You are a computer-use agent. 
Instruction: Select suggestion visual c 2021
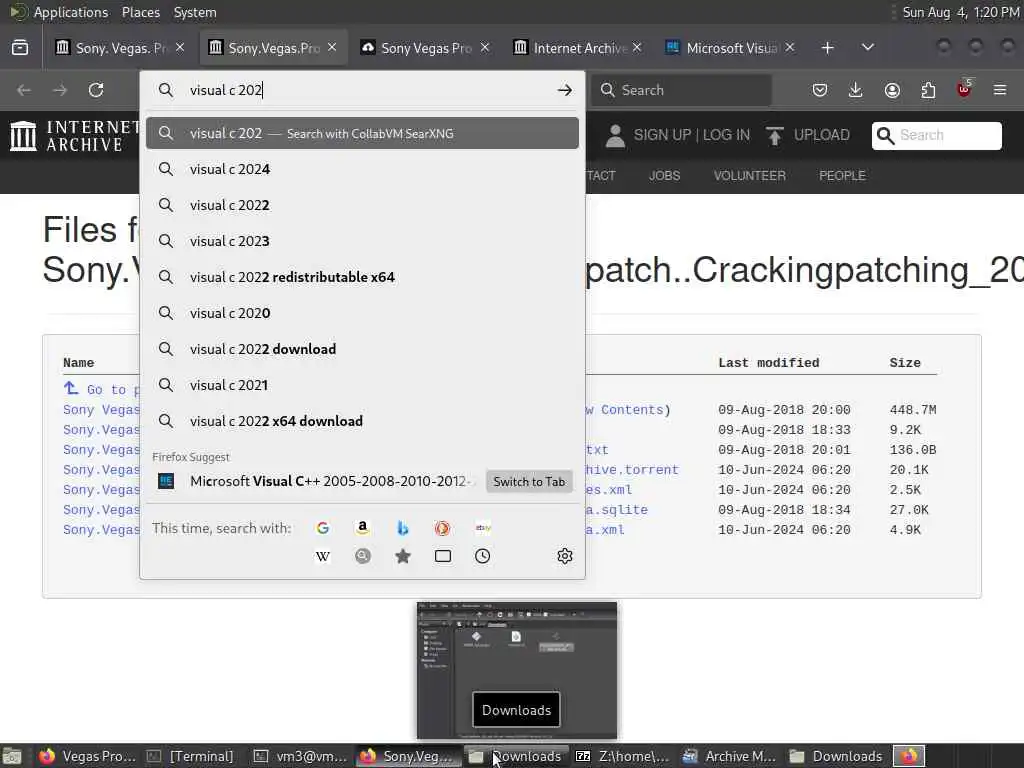pyautogui.click(x=362, y=385)
